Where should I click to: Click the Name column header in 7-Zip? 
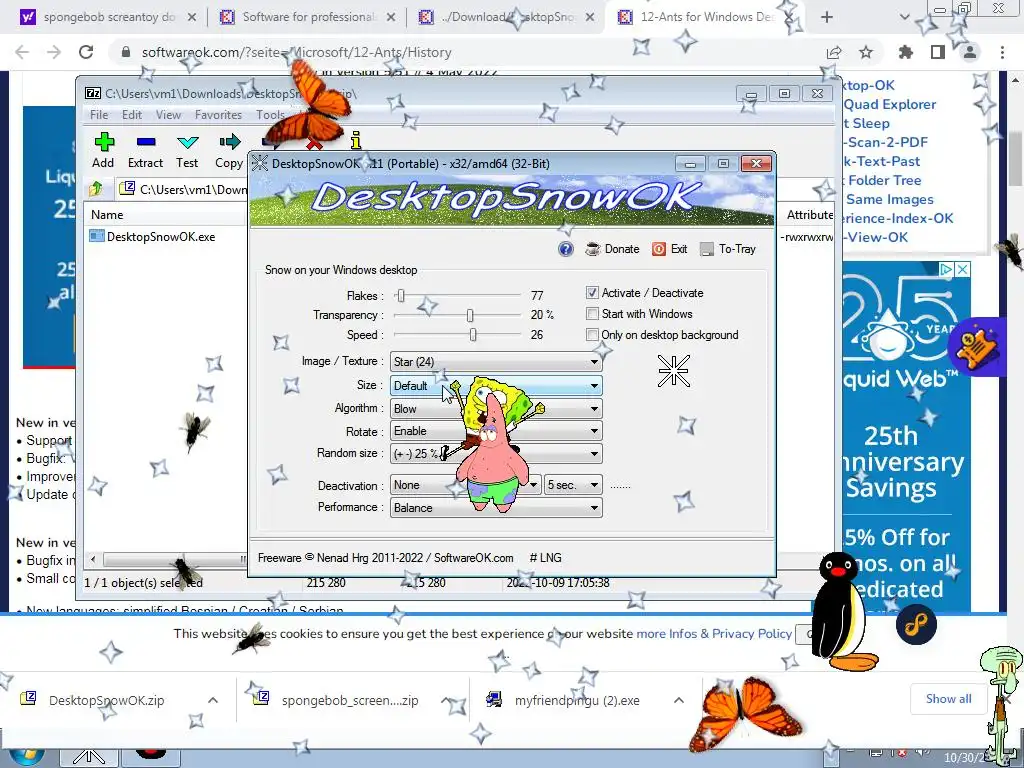(166, 215)
